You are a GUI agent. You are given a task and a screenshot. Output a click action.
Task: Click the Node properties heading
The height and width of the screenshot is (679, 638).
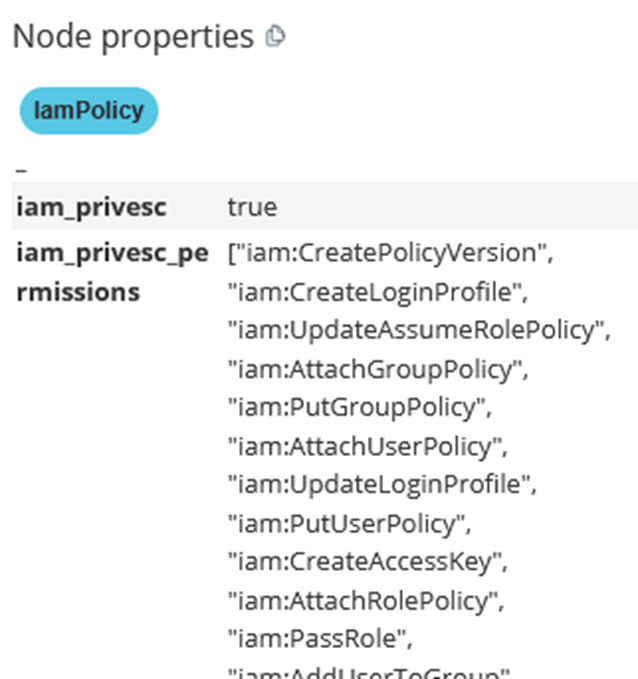132,37
